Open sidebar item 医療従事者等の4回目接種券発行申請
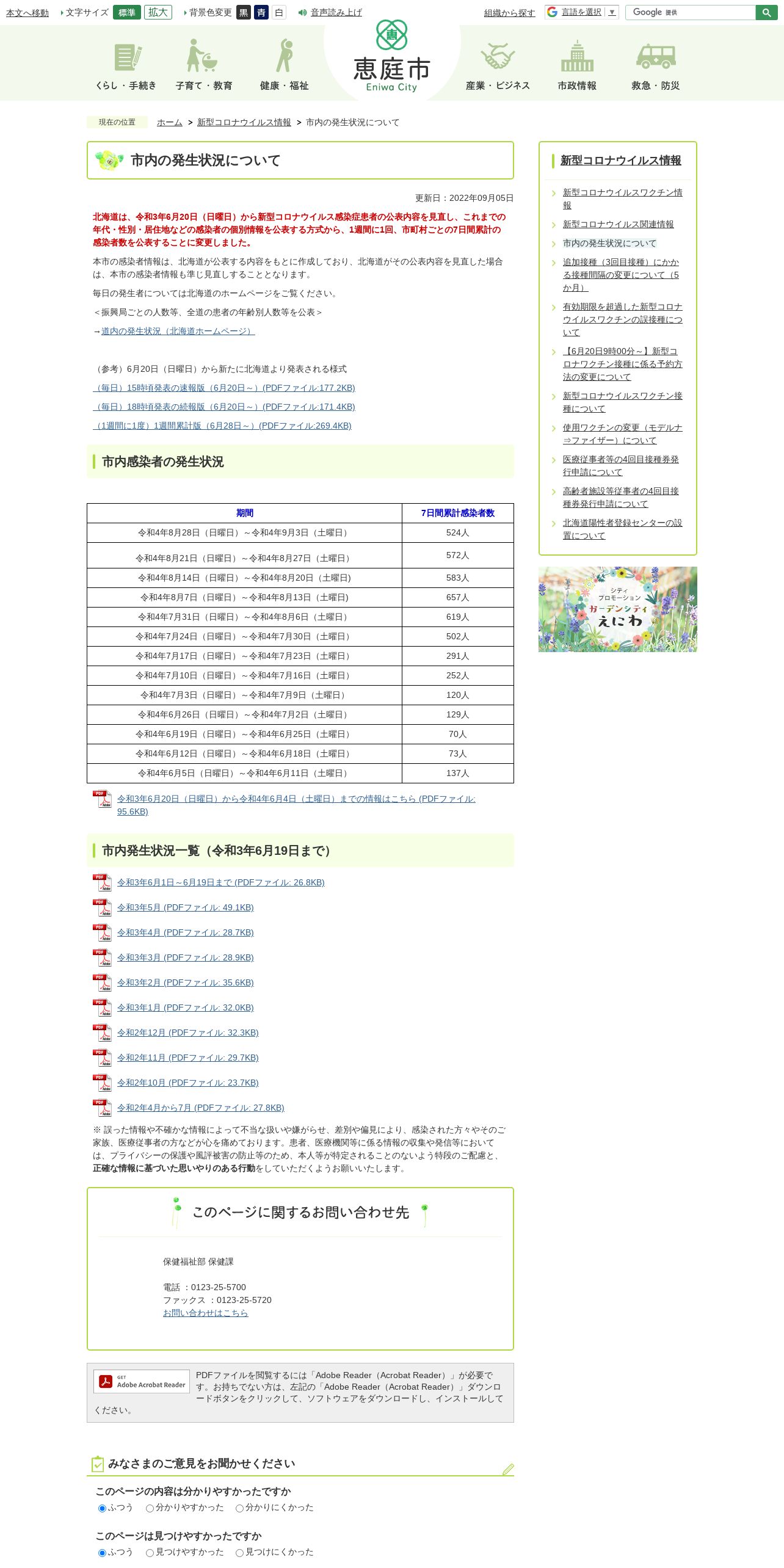 620,466
